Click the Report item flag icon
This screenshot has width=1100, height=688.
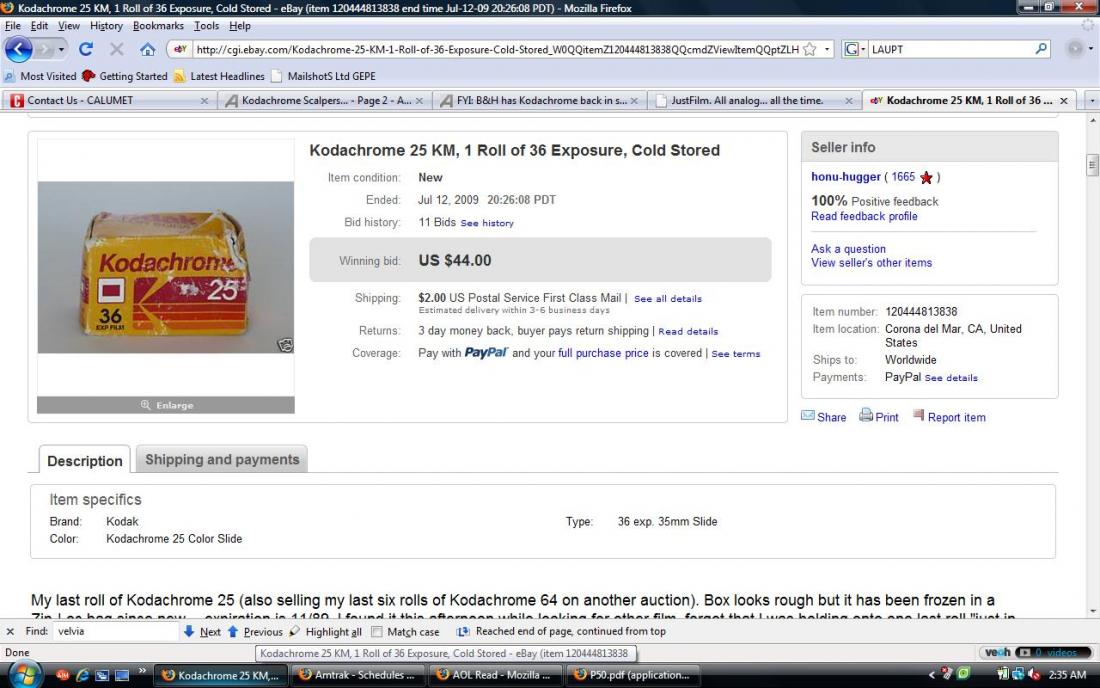[x=918, y=415]
